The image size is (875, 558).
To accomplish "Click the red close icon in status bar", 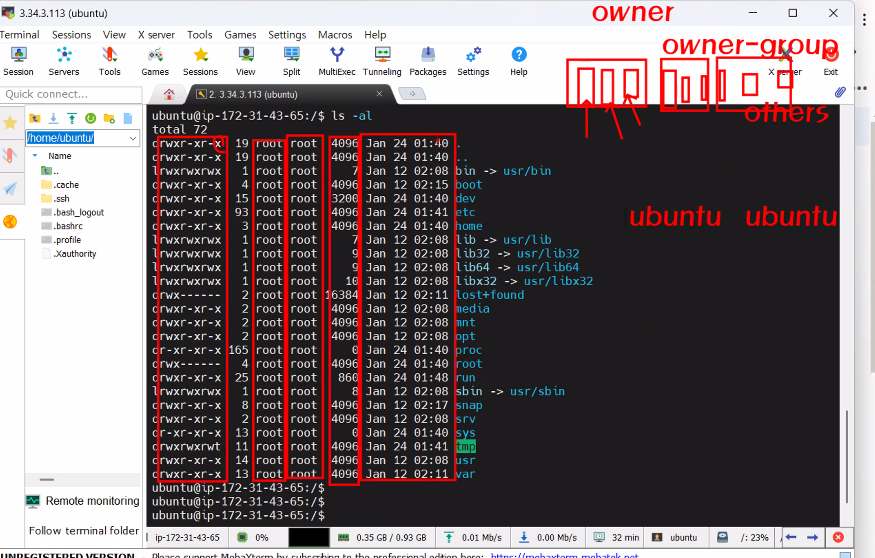I will (838, 537).
